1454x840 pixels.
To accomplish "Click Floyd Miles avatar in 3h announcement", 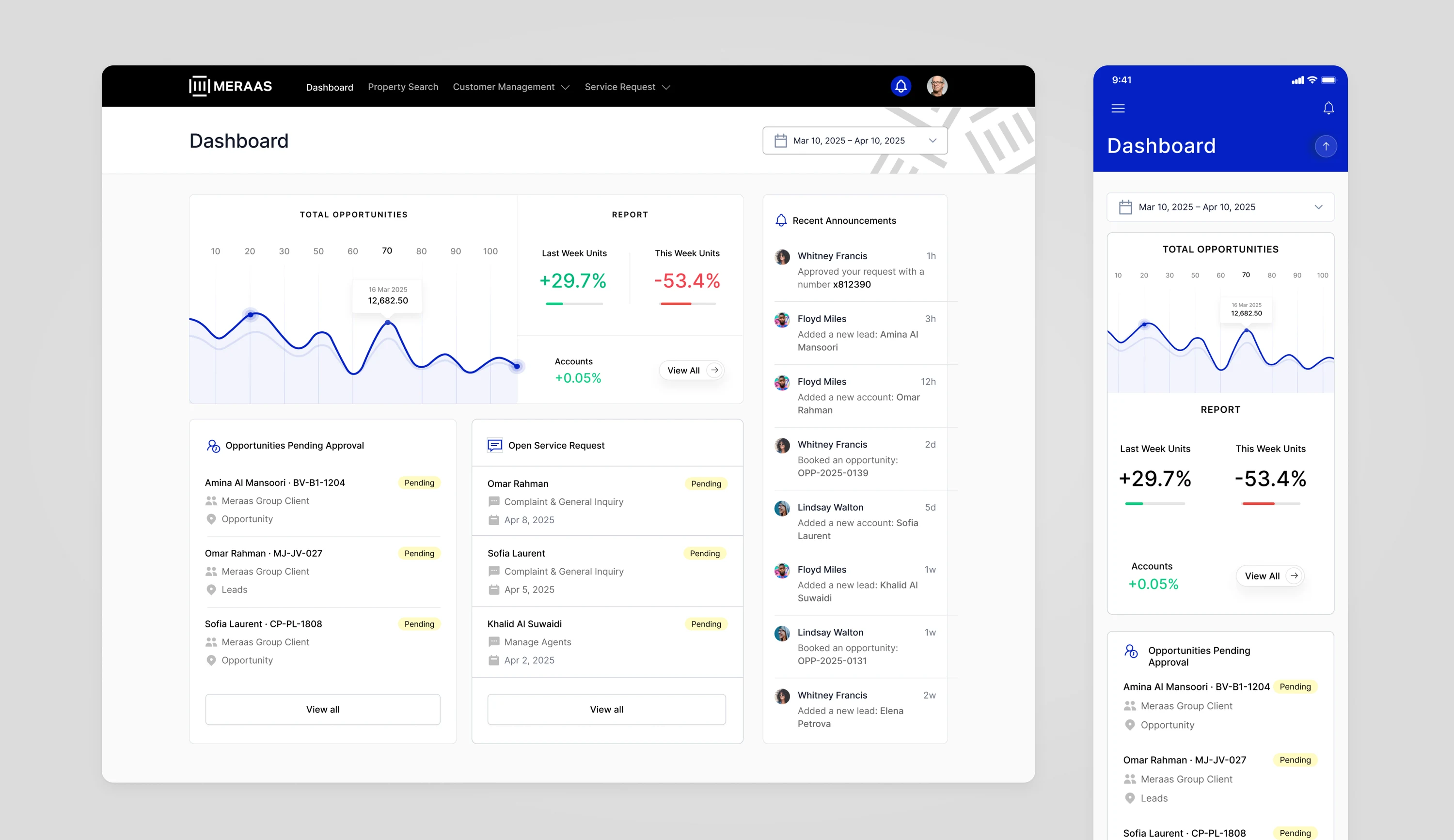I will pos(782,320).
